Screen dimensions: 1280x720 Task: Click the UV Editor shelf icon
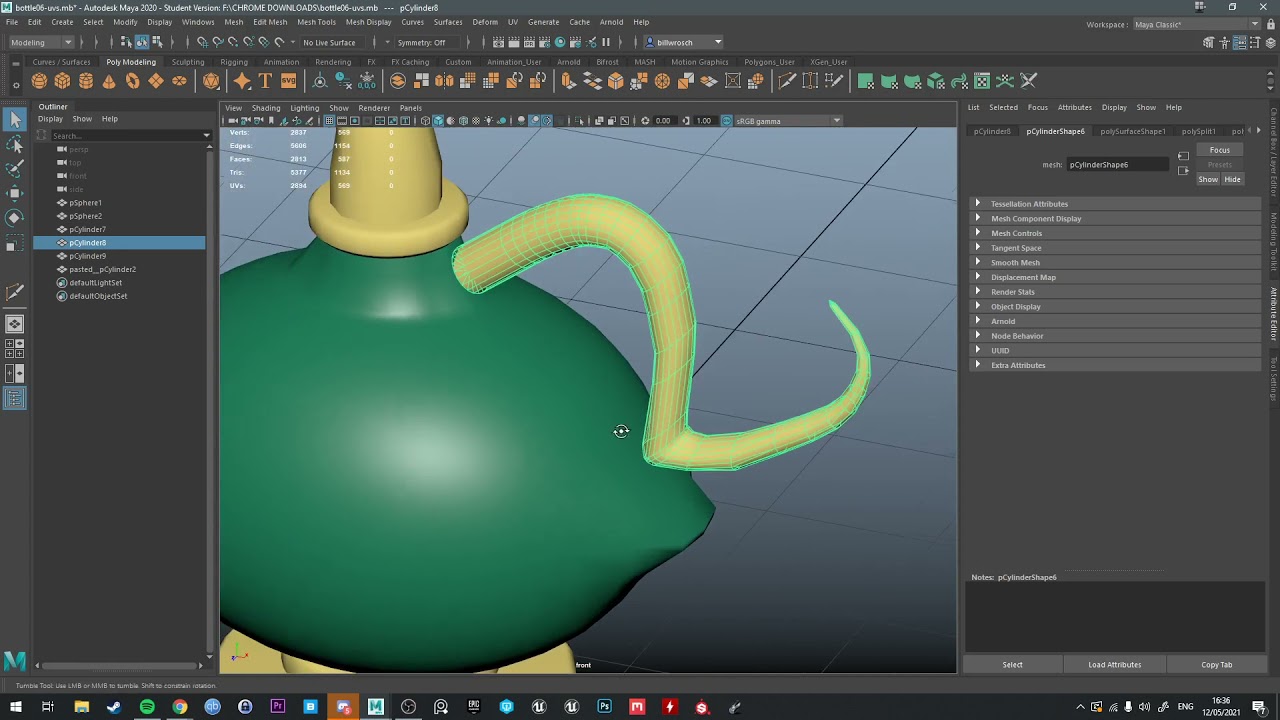pos(982,81)
